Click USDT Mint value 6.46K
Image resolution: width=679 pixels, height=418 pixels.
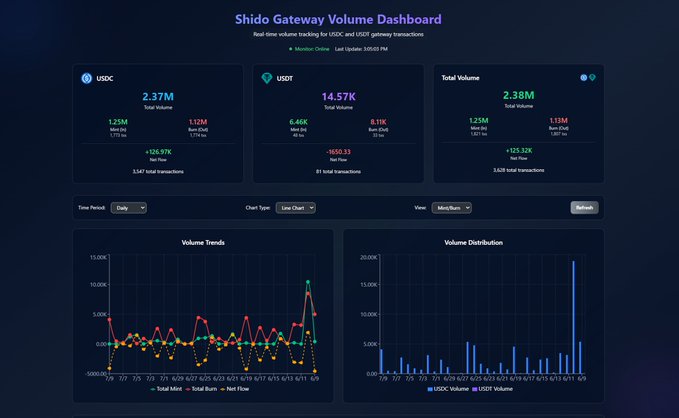(x=298, y=122)
